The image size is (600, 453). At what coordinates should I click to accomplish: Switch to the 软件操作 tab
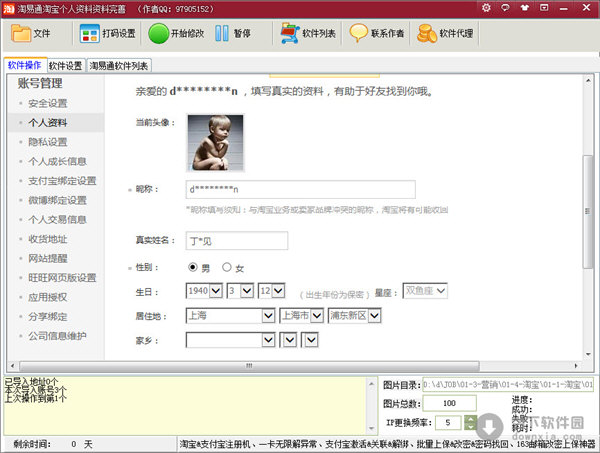24,65
